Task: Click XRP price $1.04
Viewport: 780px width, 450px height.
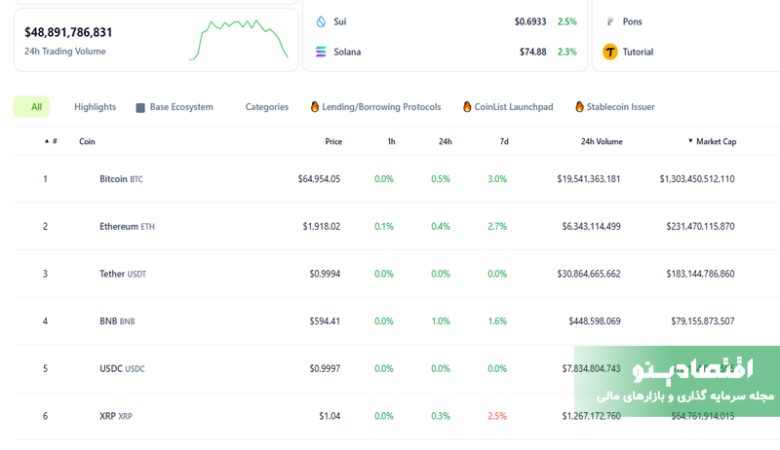Action: click(329, 416)
